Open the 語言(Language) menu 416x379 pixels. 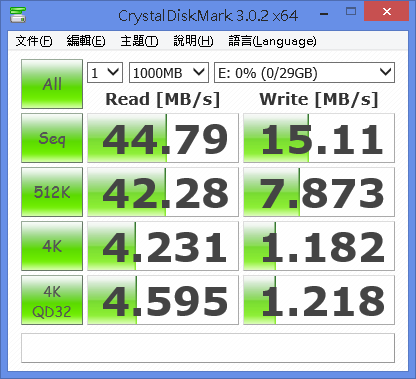272,41
